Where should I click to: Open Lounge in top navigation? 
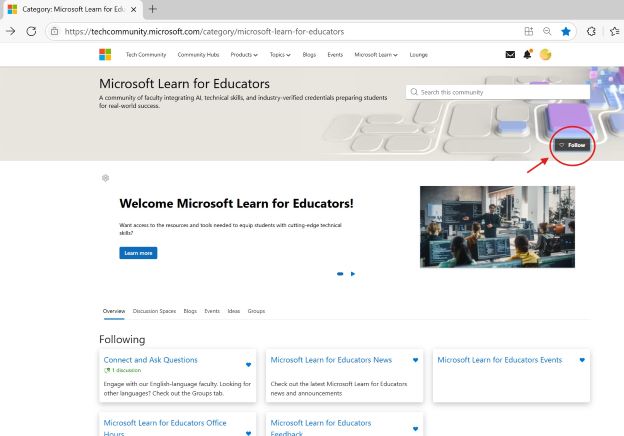pos(419,55)
